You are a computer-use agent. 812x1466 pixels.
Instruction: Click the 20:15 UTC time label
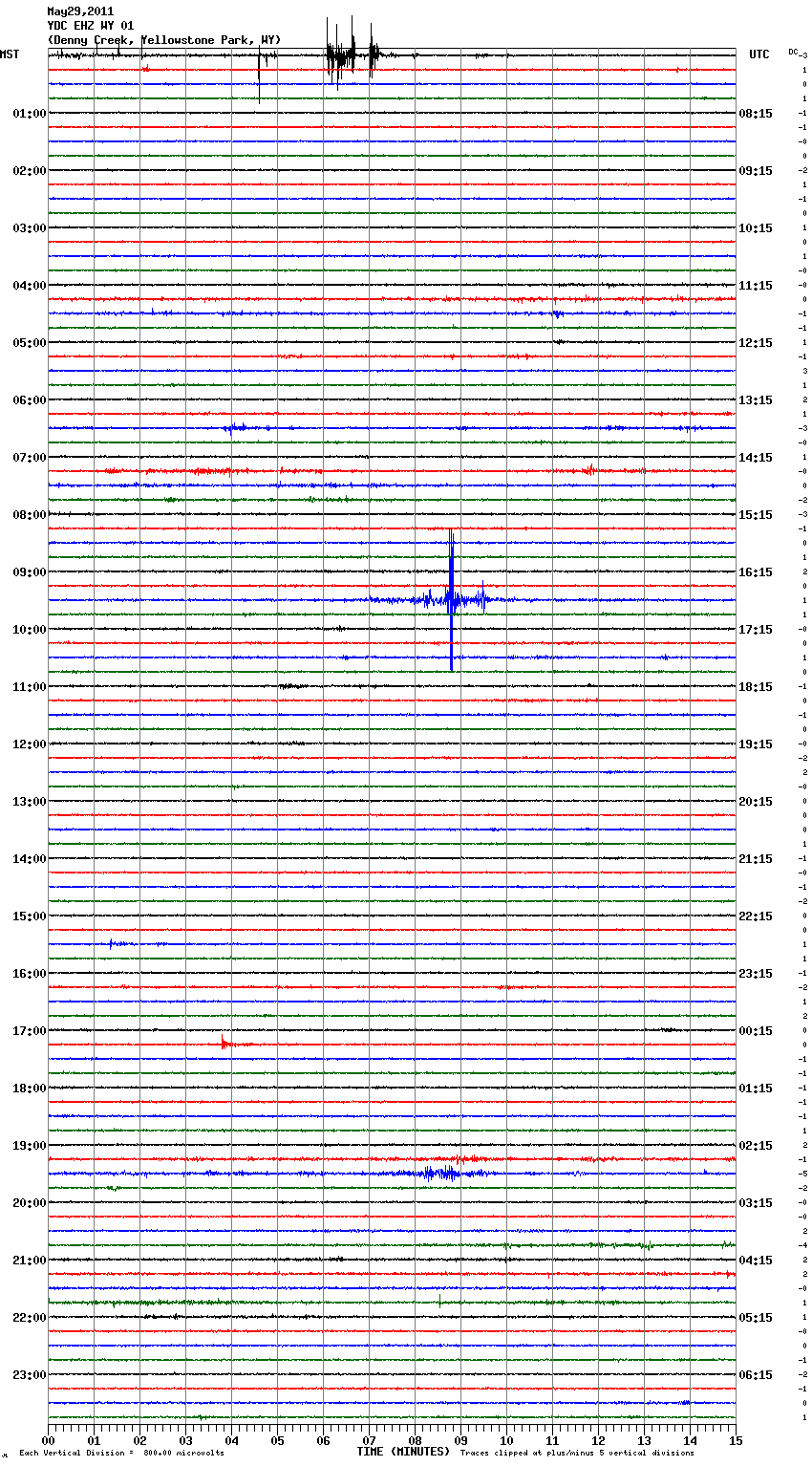click(x=756, y=802)
